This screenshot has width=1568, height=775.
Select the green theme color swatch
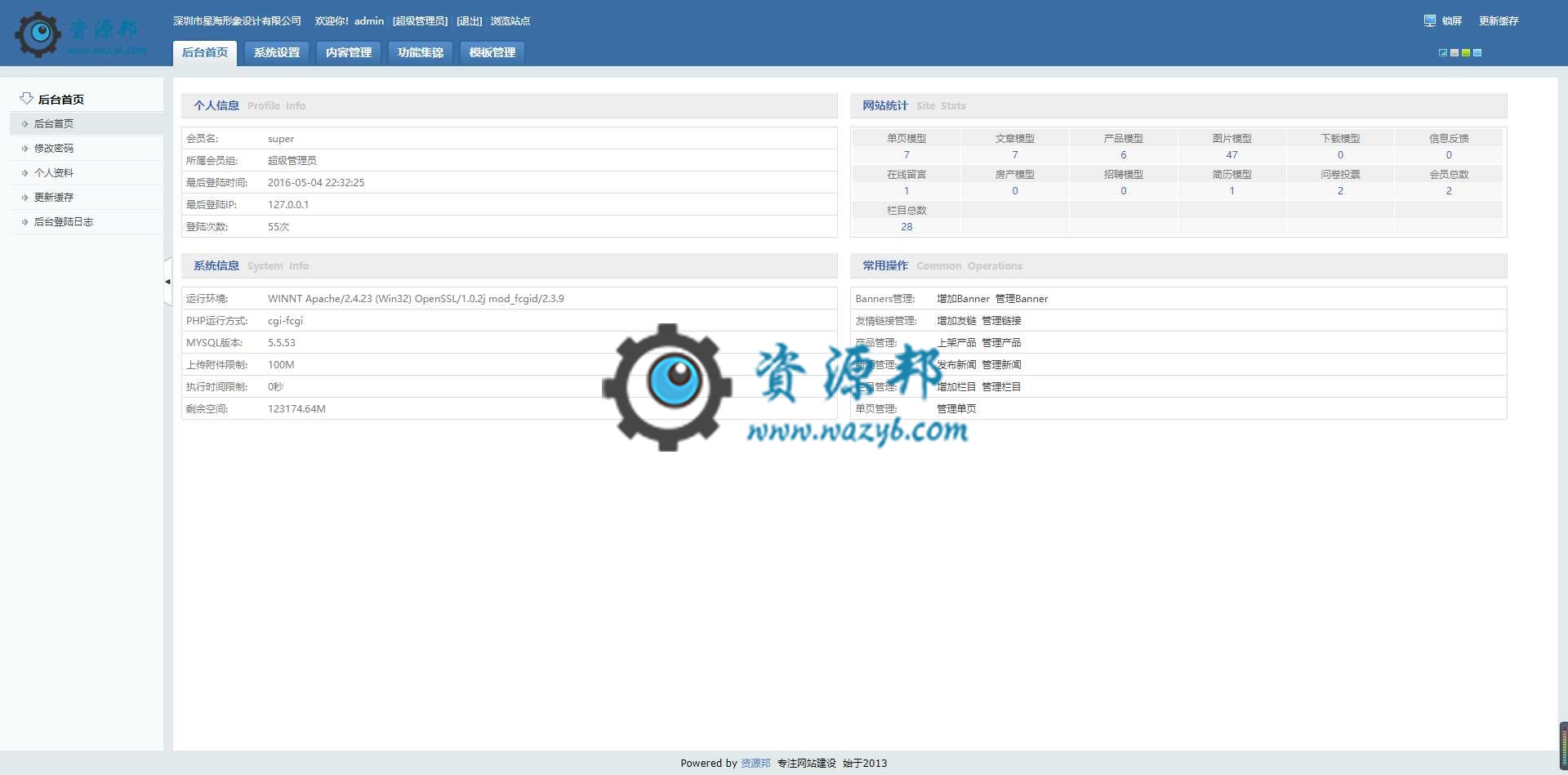click(1466, 53)
